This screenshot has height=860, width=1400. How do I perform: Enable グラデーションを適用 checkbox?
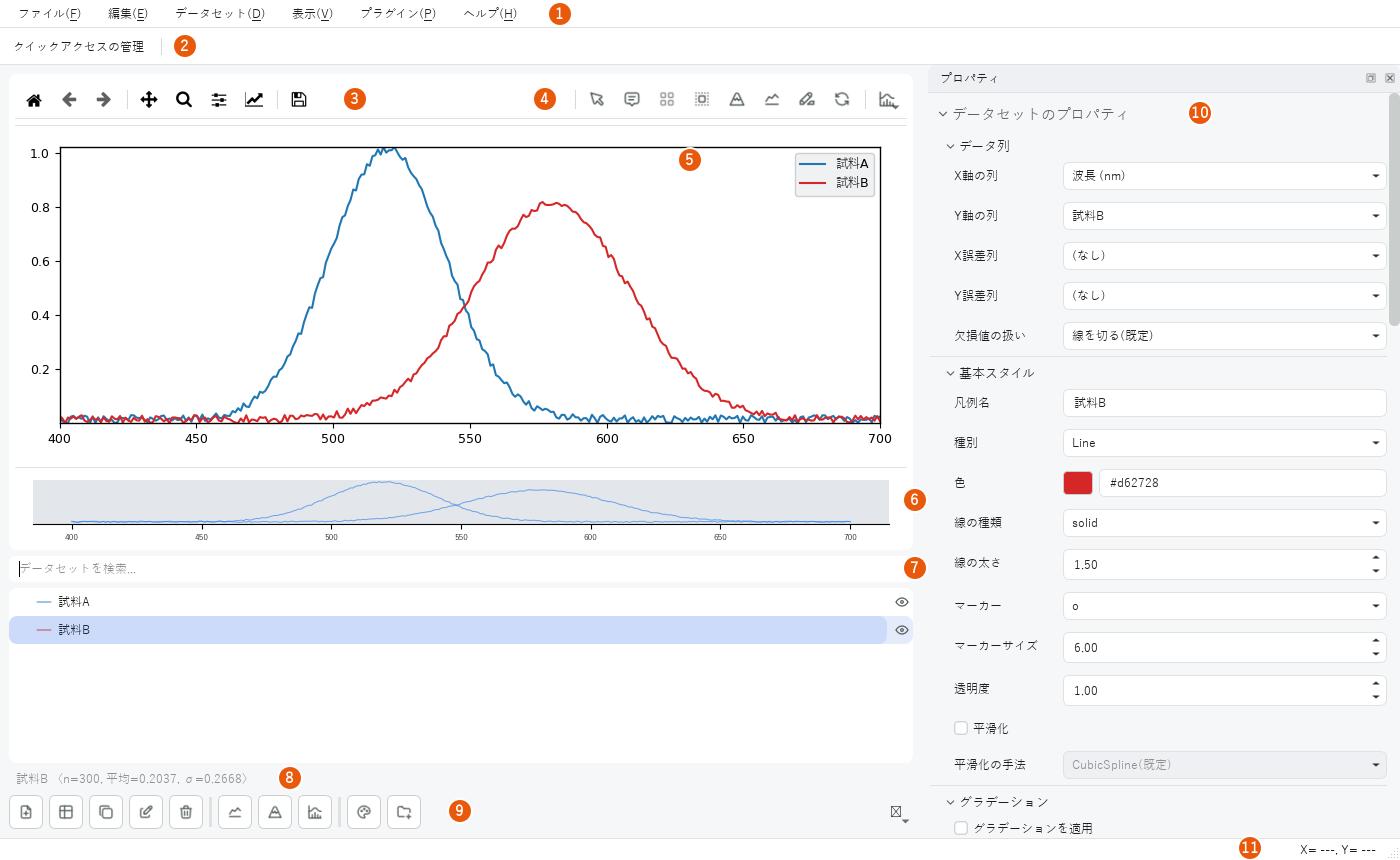pos(961,828)
